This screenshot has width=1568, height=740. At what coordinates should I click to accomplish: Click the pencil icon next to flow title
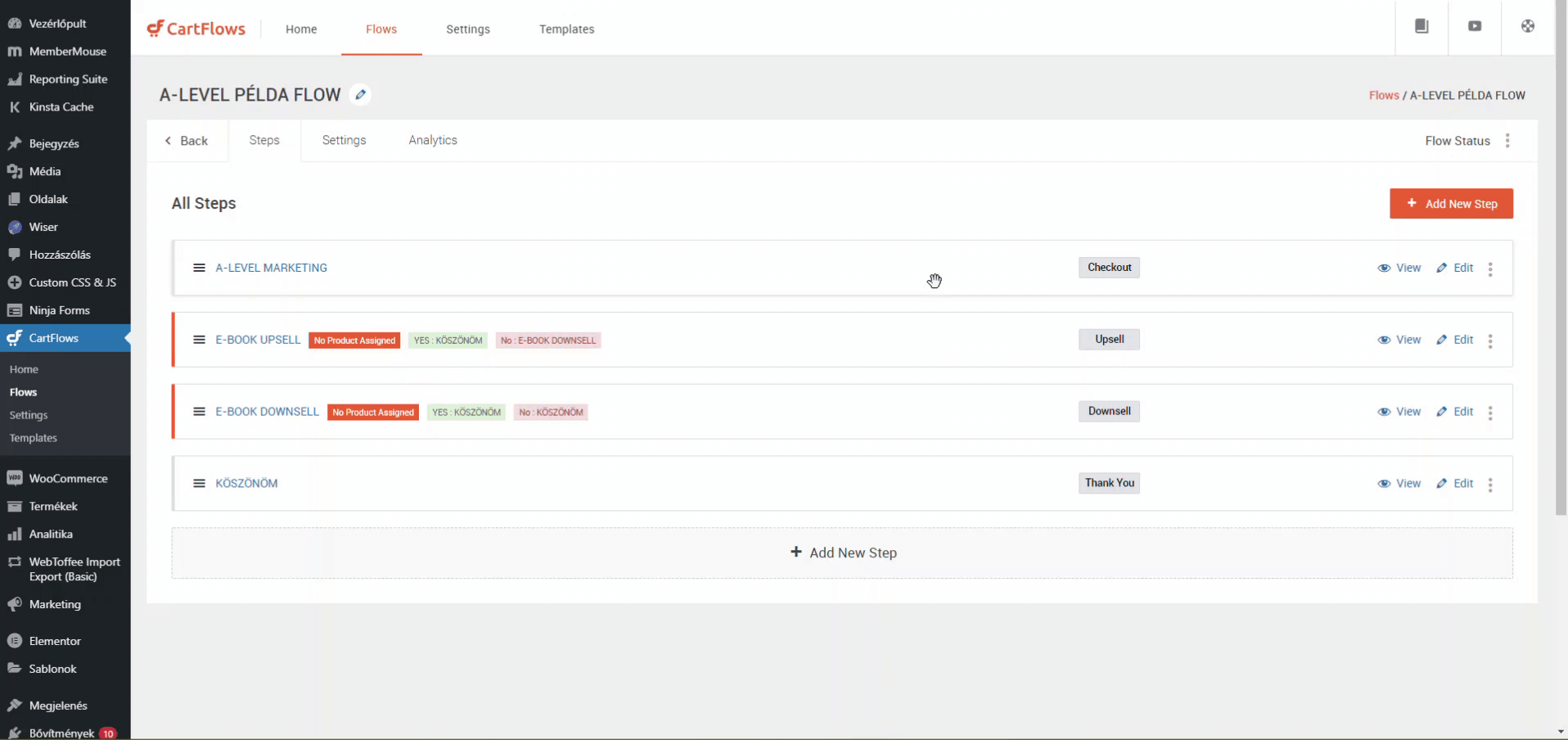point(360,95)
